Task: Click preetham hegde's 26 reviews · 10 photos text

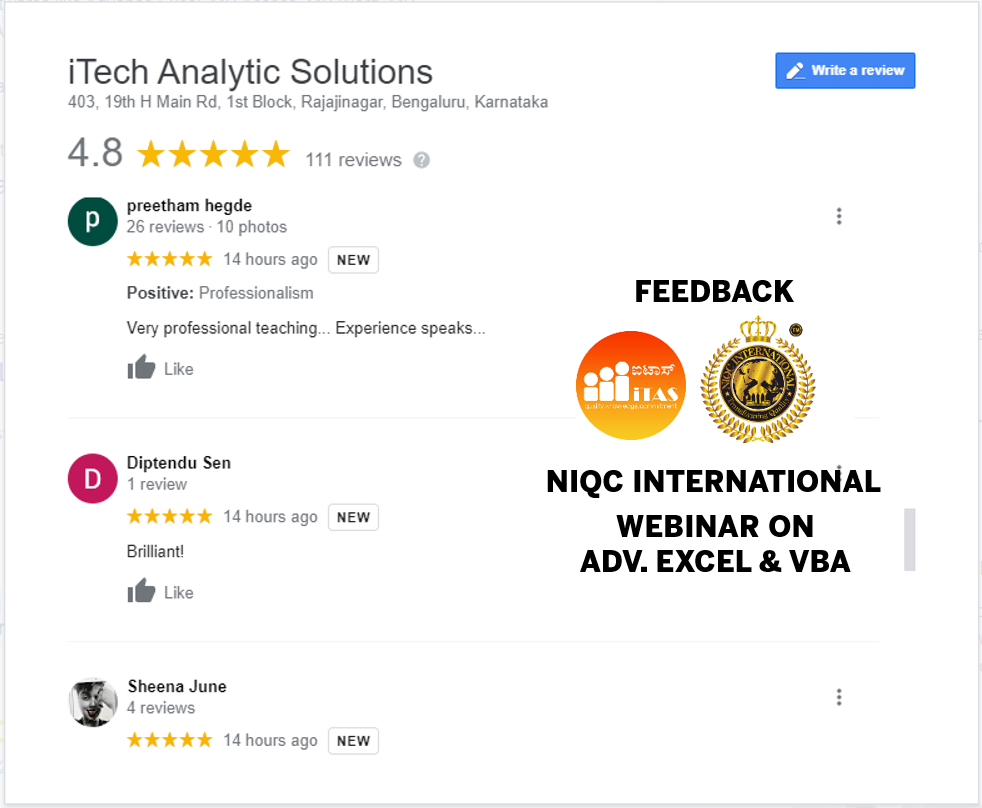Action: pos(207,227)
